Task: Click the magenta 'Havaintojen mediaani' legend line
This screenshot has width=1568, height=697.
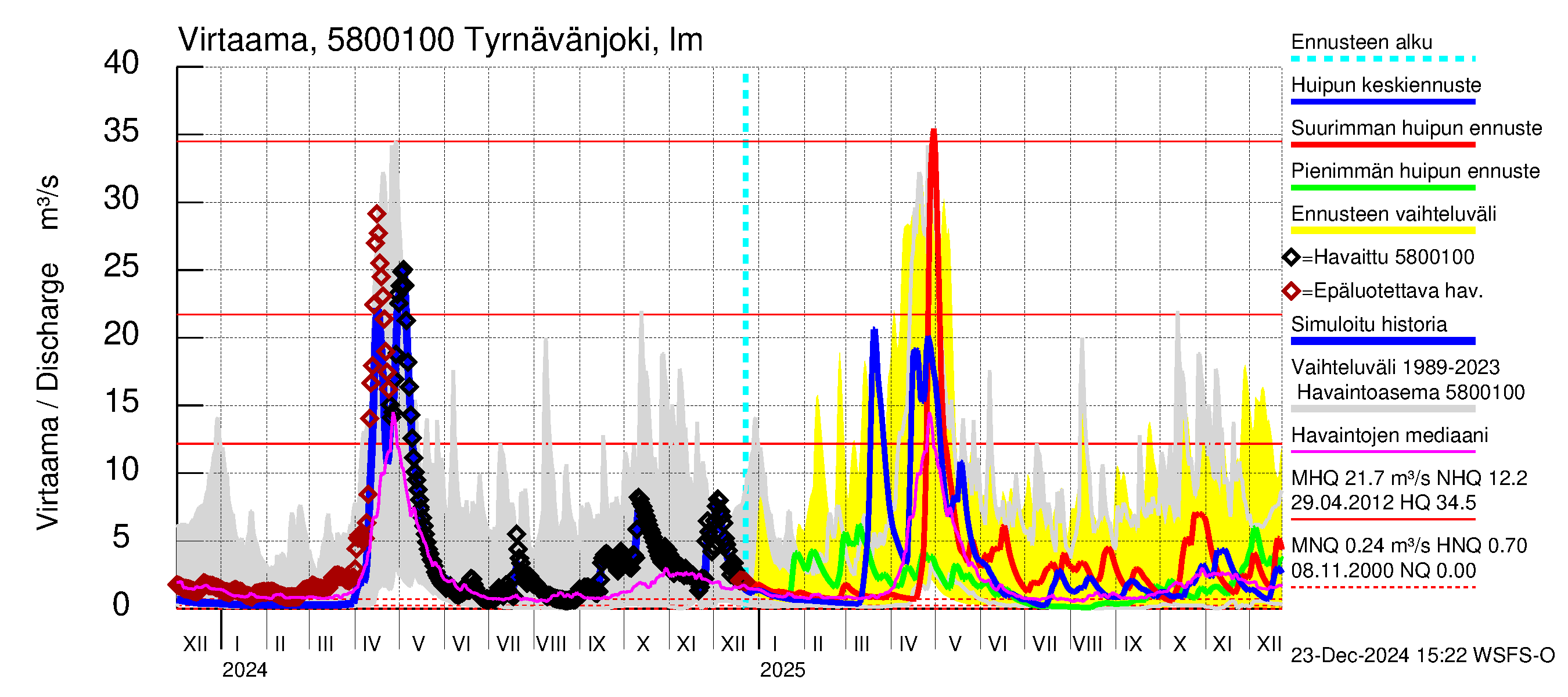Action: [1382, 452]
